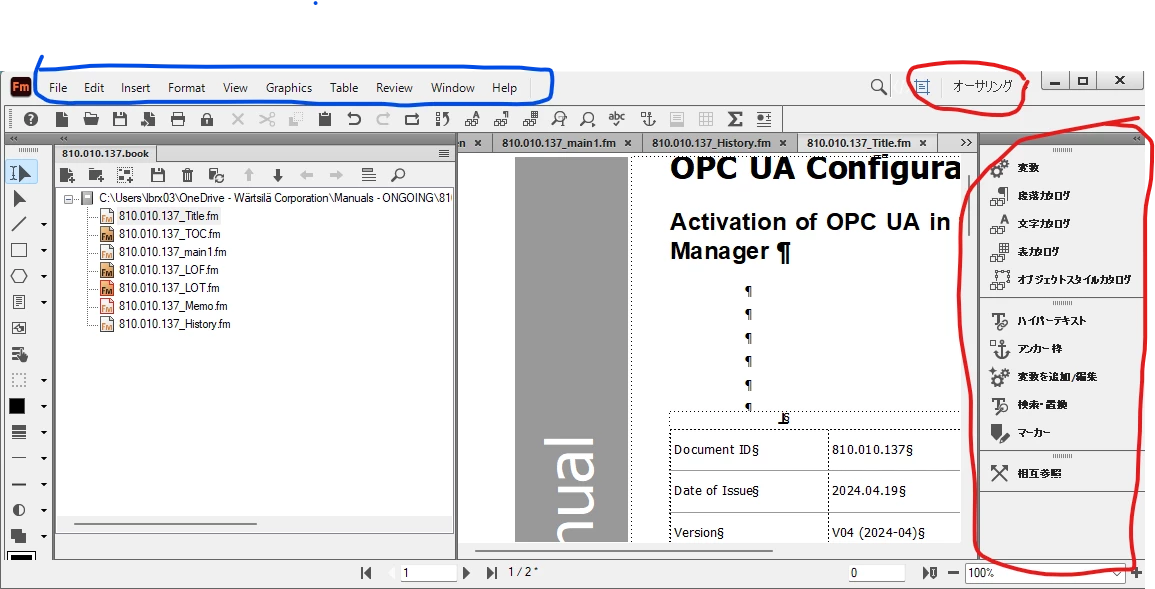Select 810.010.137_LOF.fm in the book tree

pos(169,270)
